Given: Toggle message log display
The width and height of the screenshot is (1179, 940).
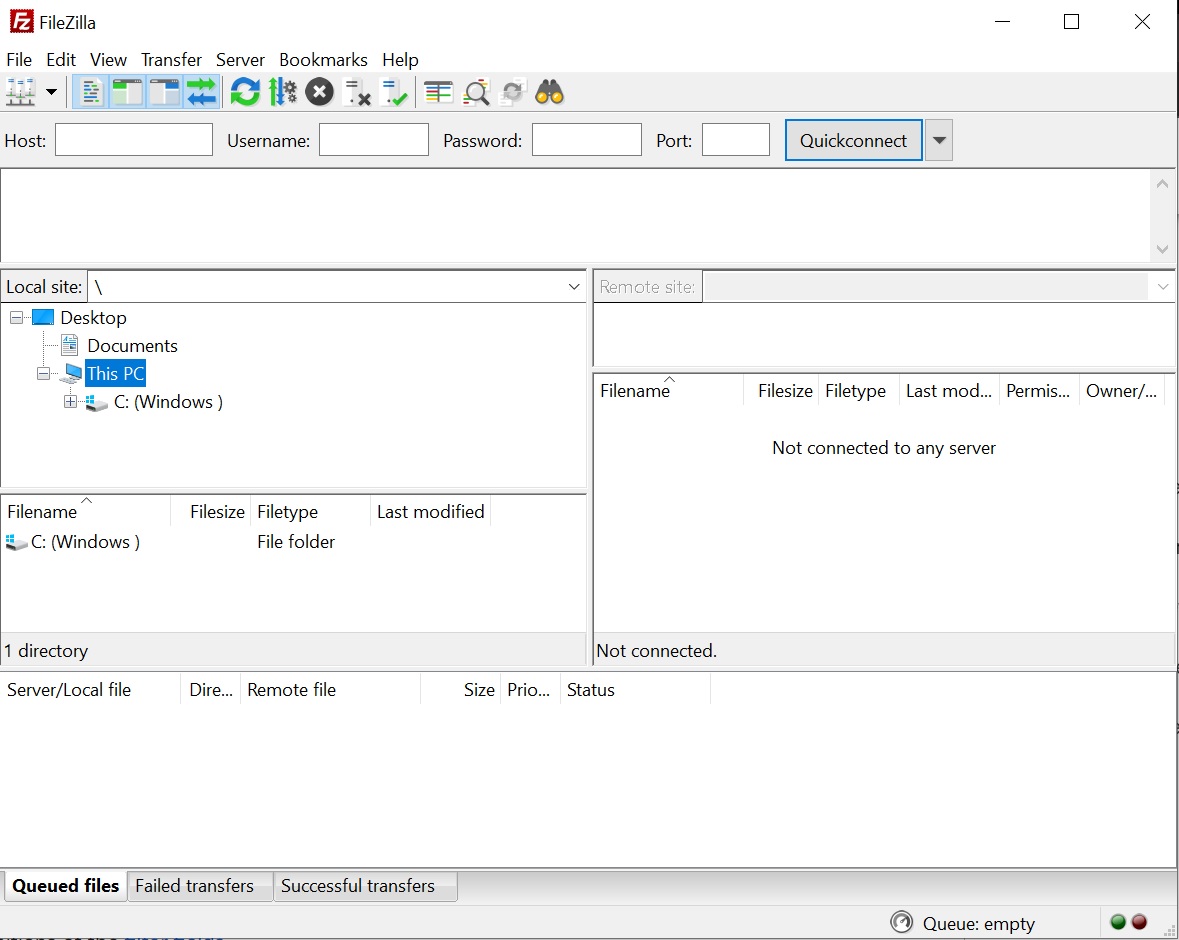Looking at the screenshot, I should pyautogui.click(x=91, y=92).
